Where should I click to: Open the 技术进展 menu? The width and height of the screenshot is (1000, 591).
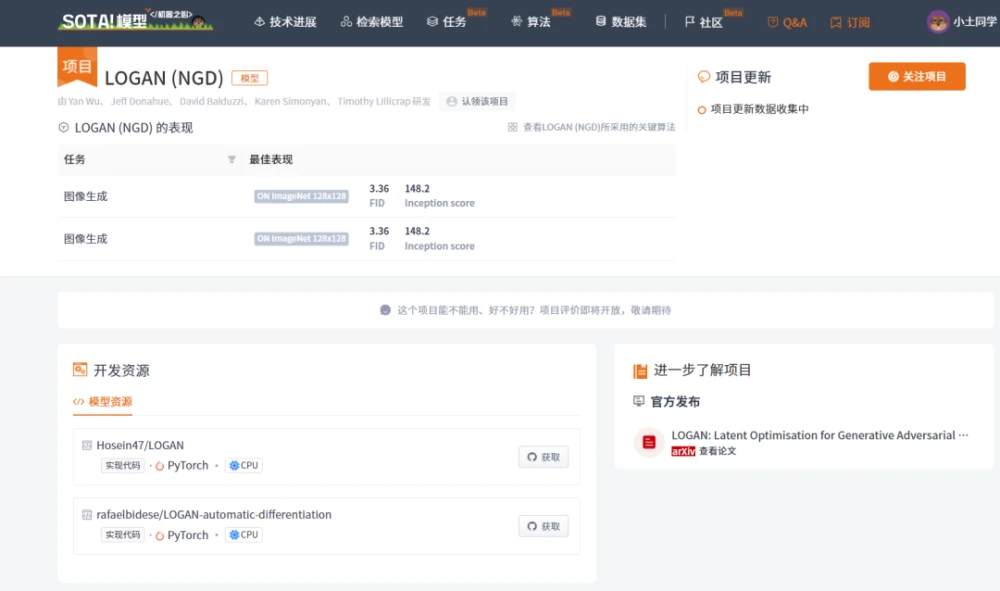[285, 22]
